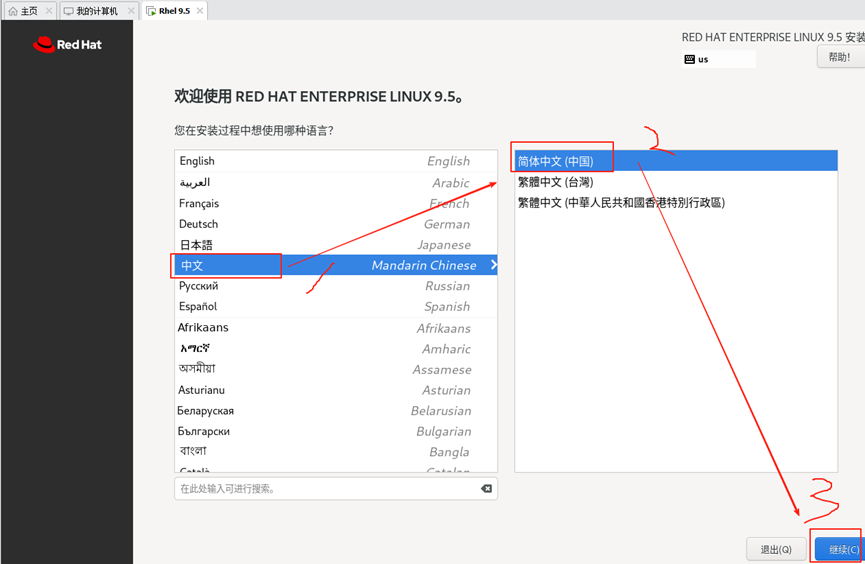
Task: Select English in the language list
Action: 335,161
